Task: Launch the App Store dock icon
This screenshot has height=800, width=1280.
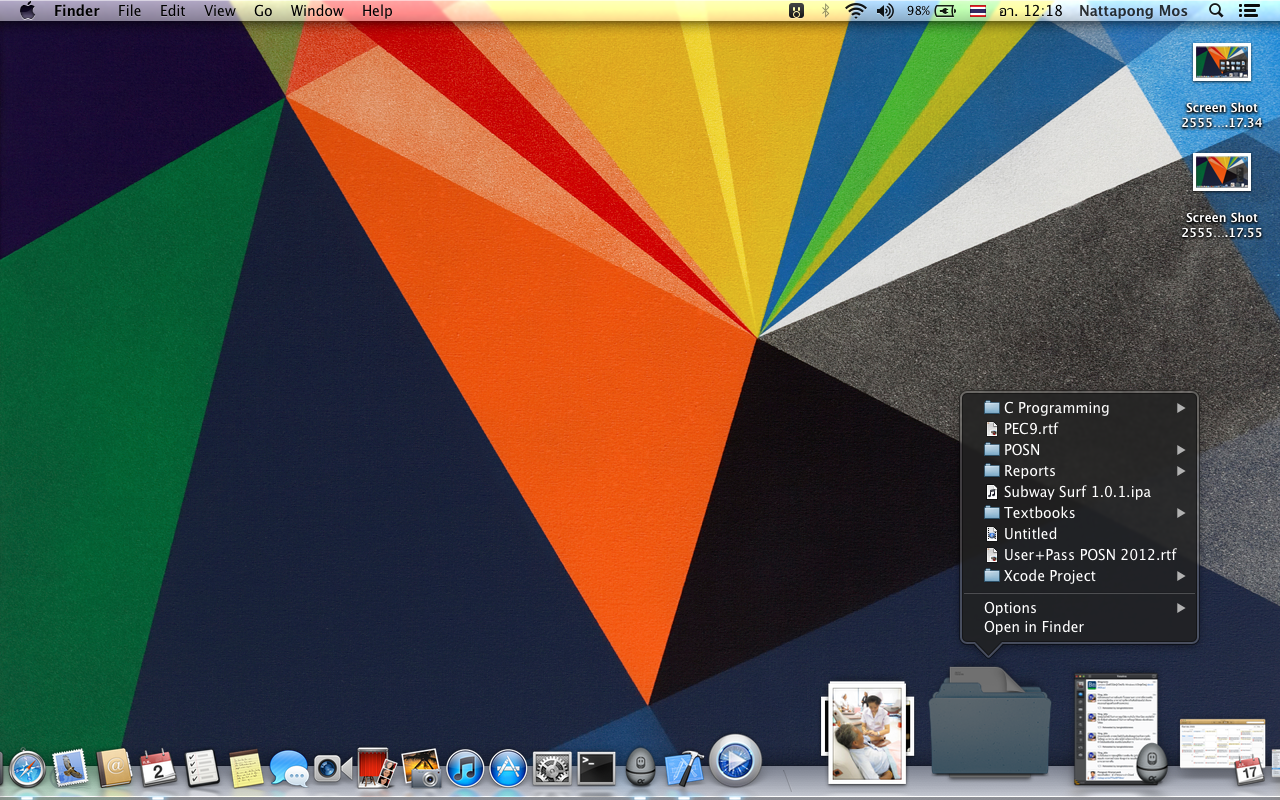Action: pos(508,768)
